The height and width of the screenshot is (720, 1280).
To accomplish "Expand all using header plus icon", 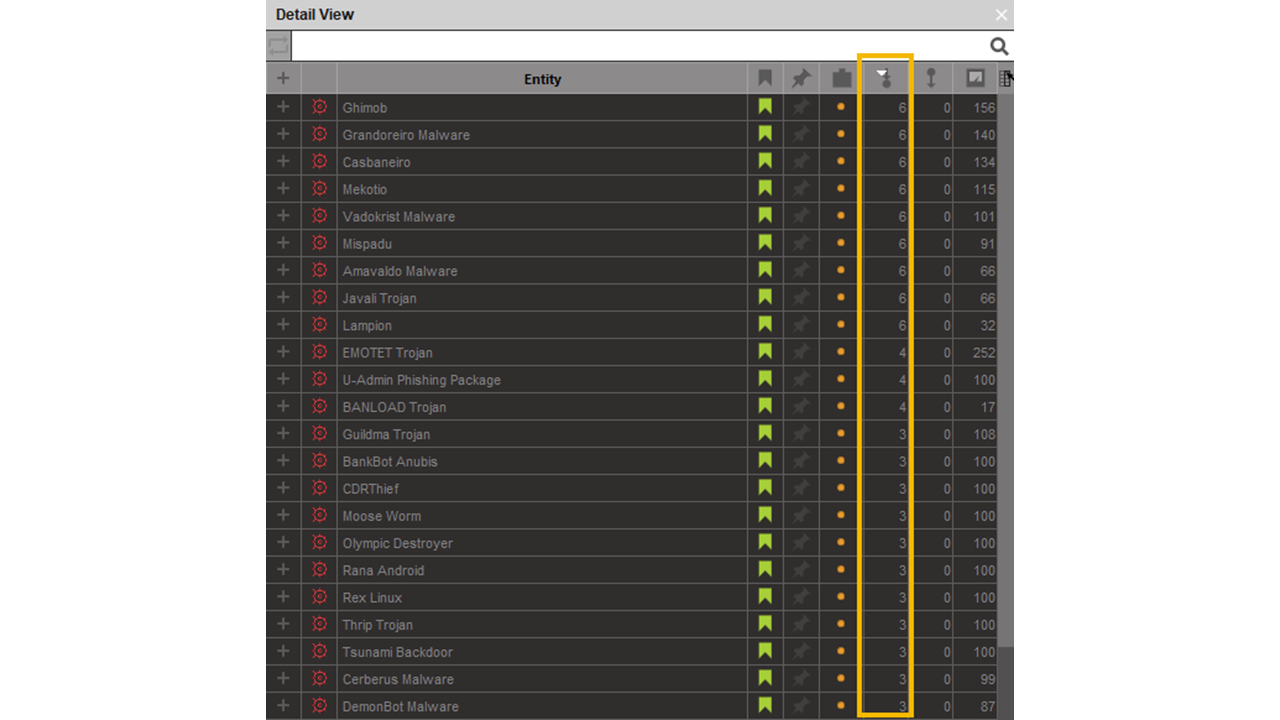I will [283, 78].
